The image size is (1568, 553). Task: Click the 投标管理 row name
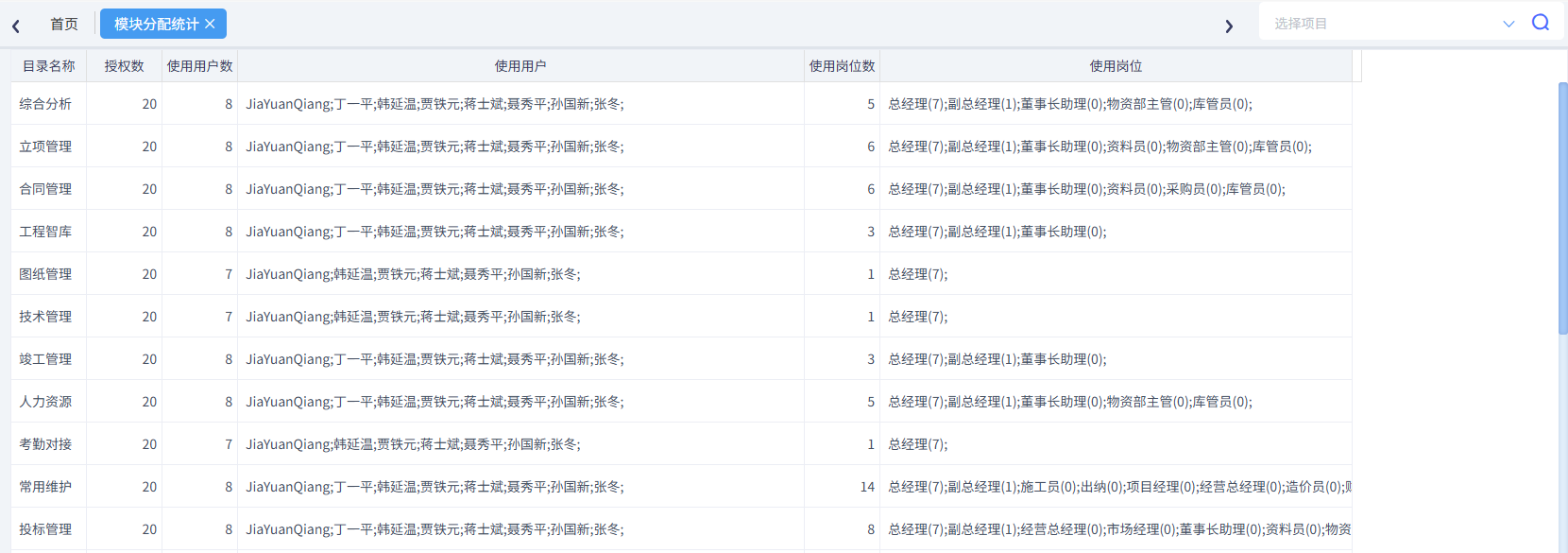45,529
